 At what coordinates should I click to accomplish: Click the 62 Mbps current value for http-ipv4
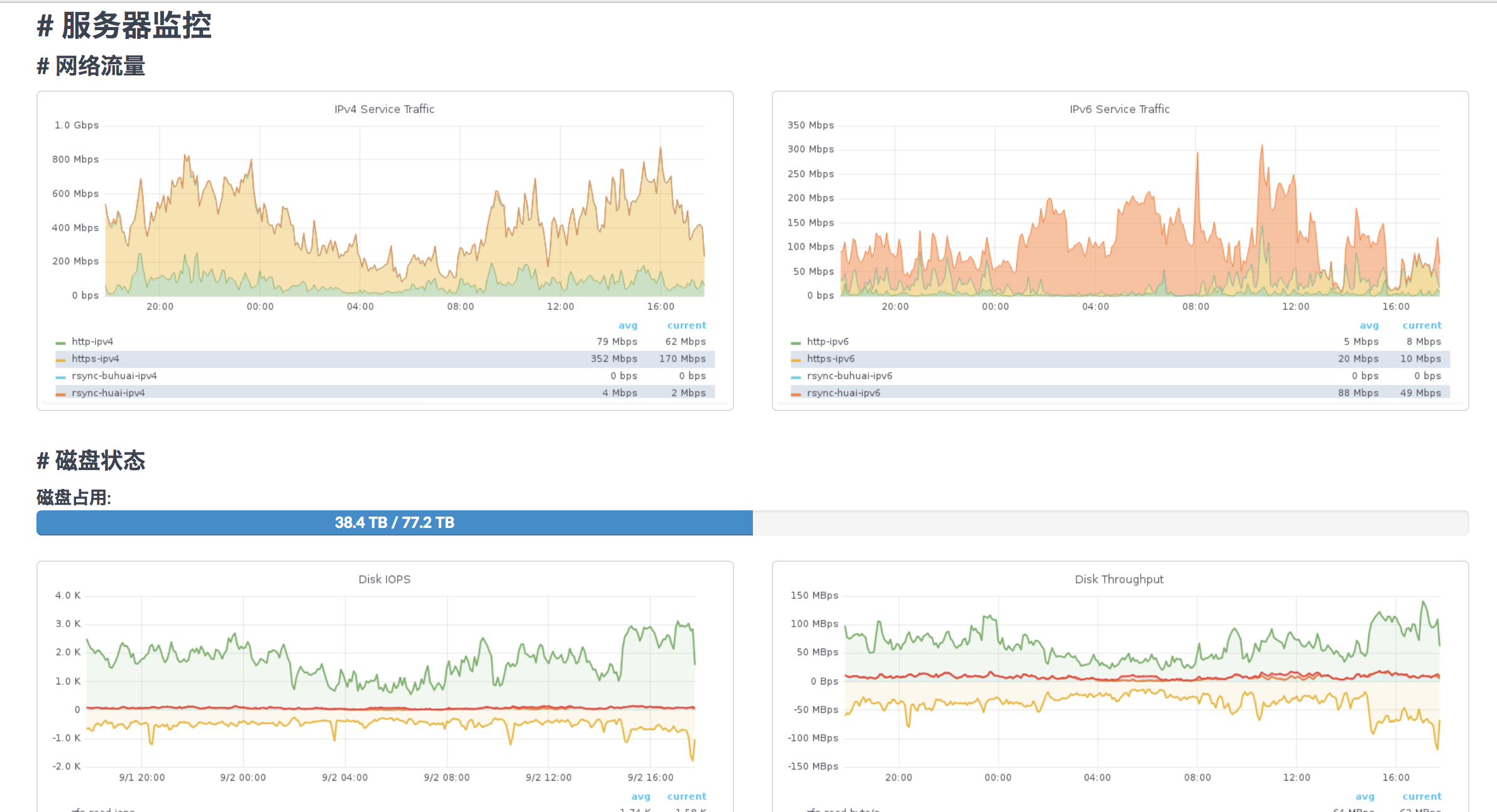[x=686, y=341]
